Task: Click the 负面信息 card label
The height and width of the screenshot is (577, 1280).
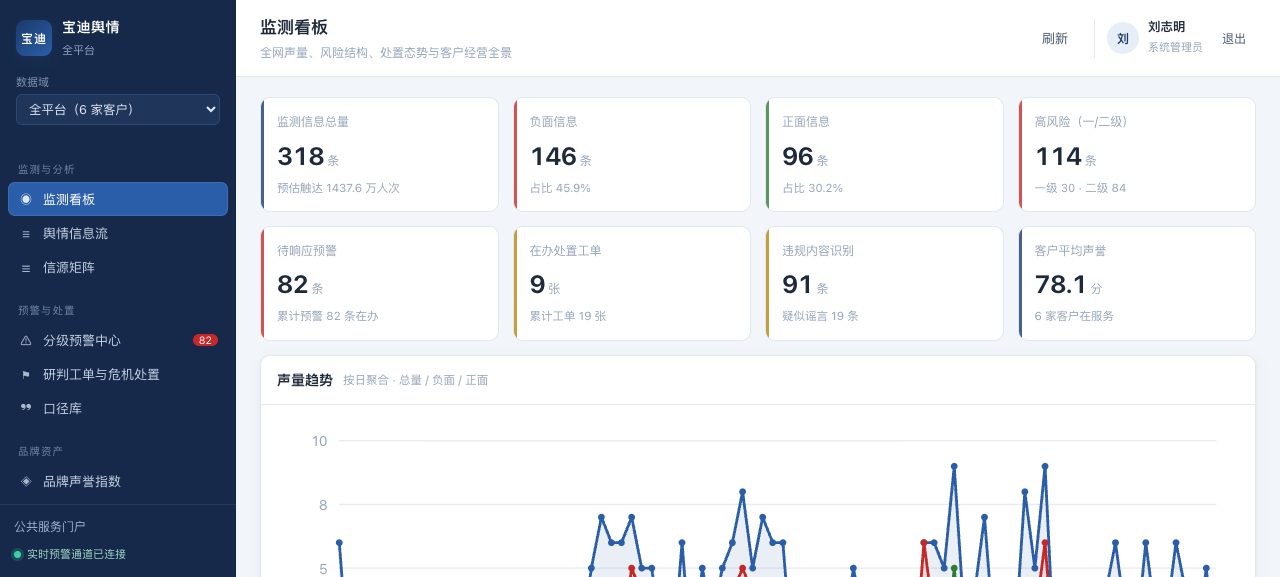Action: 554,122
